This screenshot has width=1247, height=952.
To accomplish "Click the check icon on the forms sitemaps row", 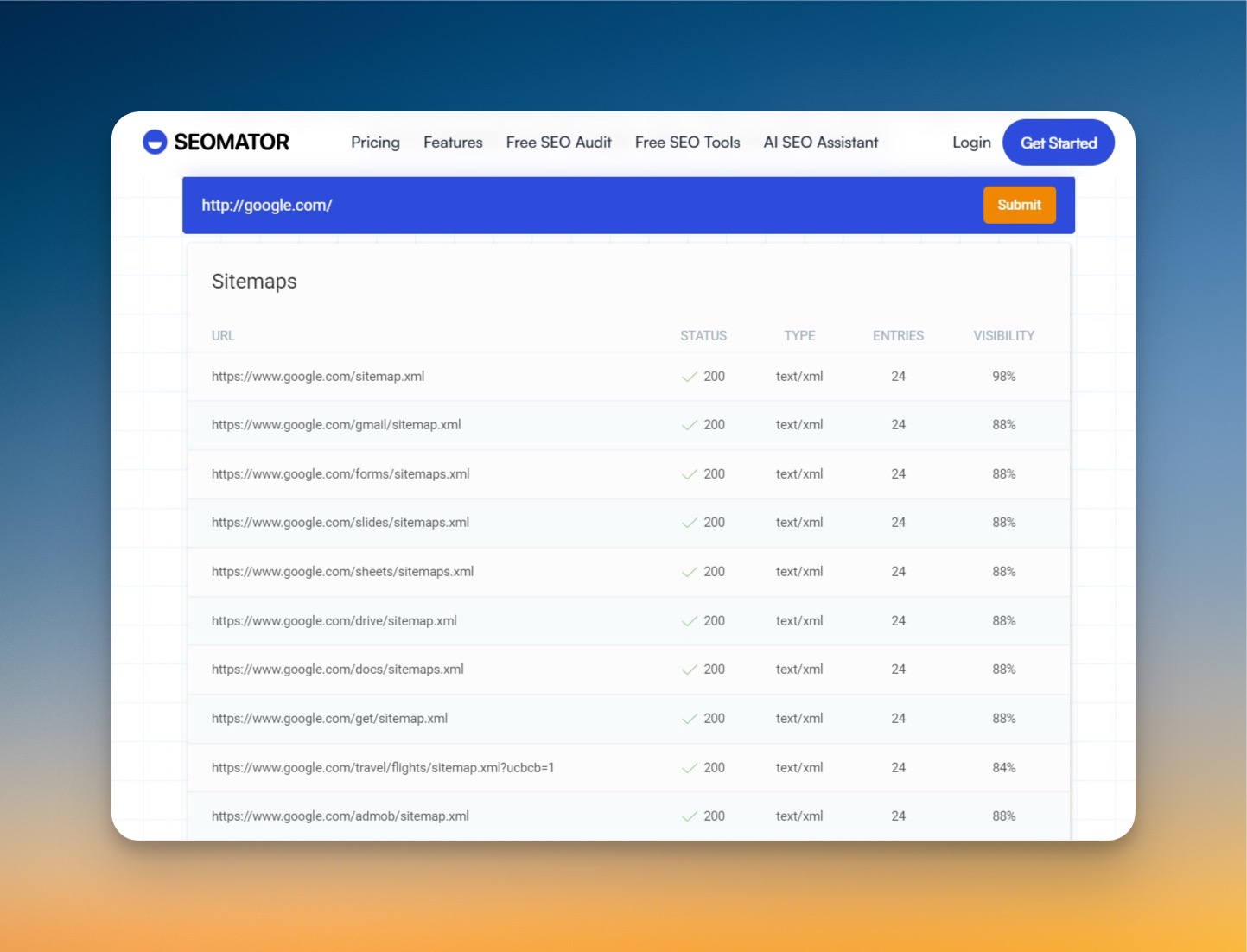I will (x=688, y=473).
